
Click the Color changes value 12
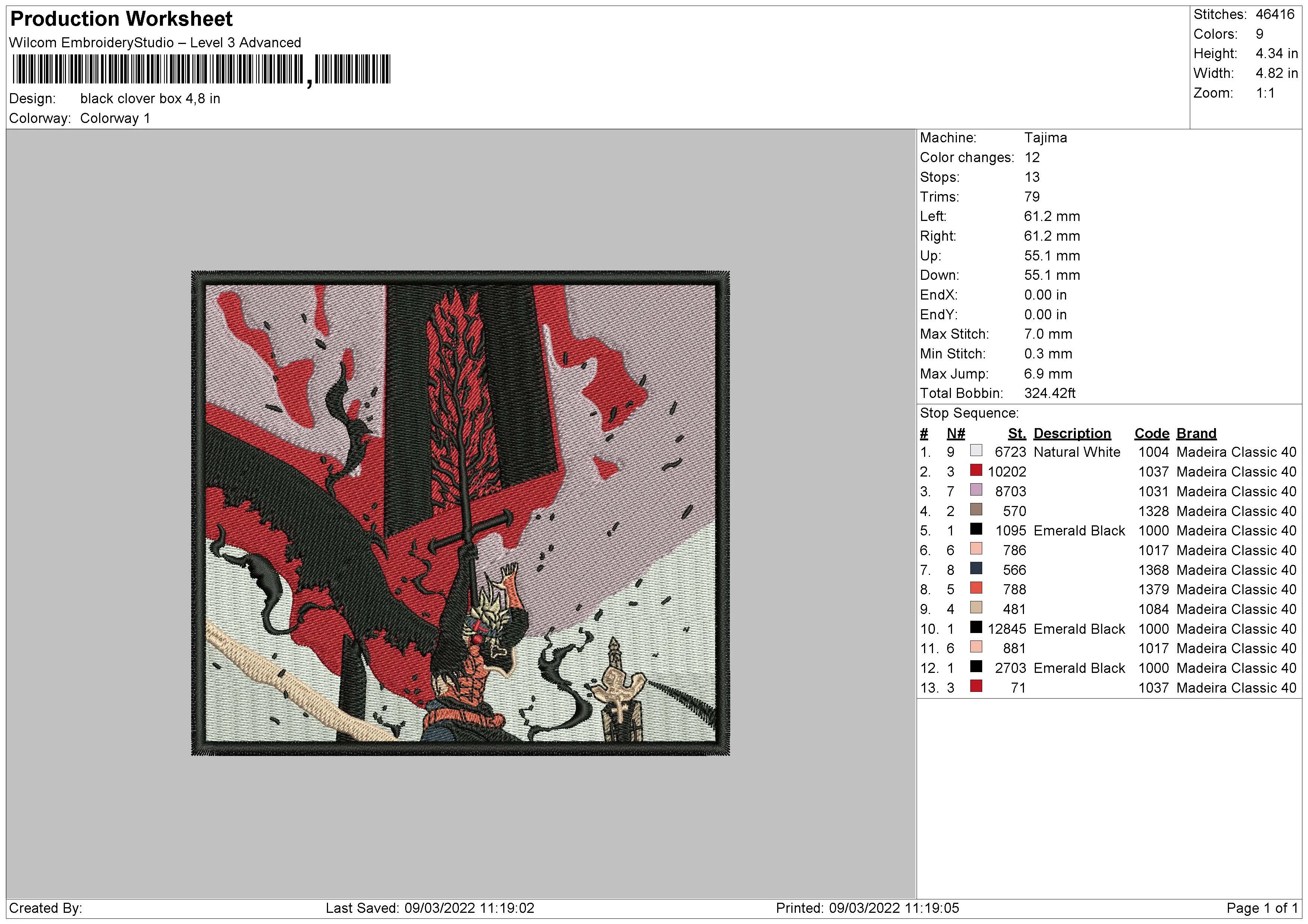1032,158
